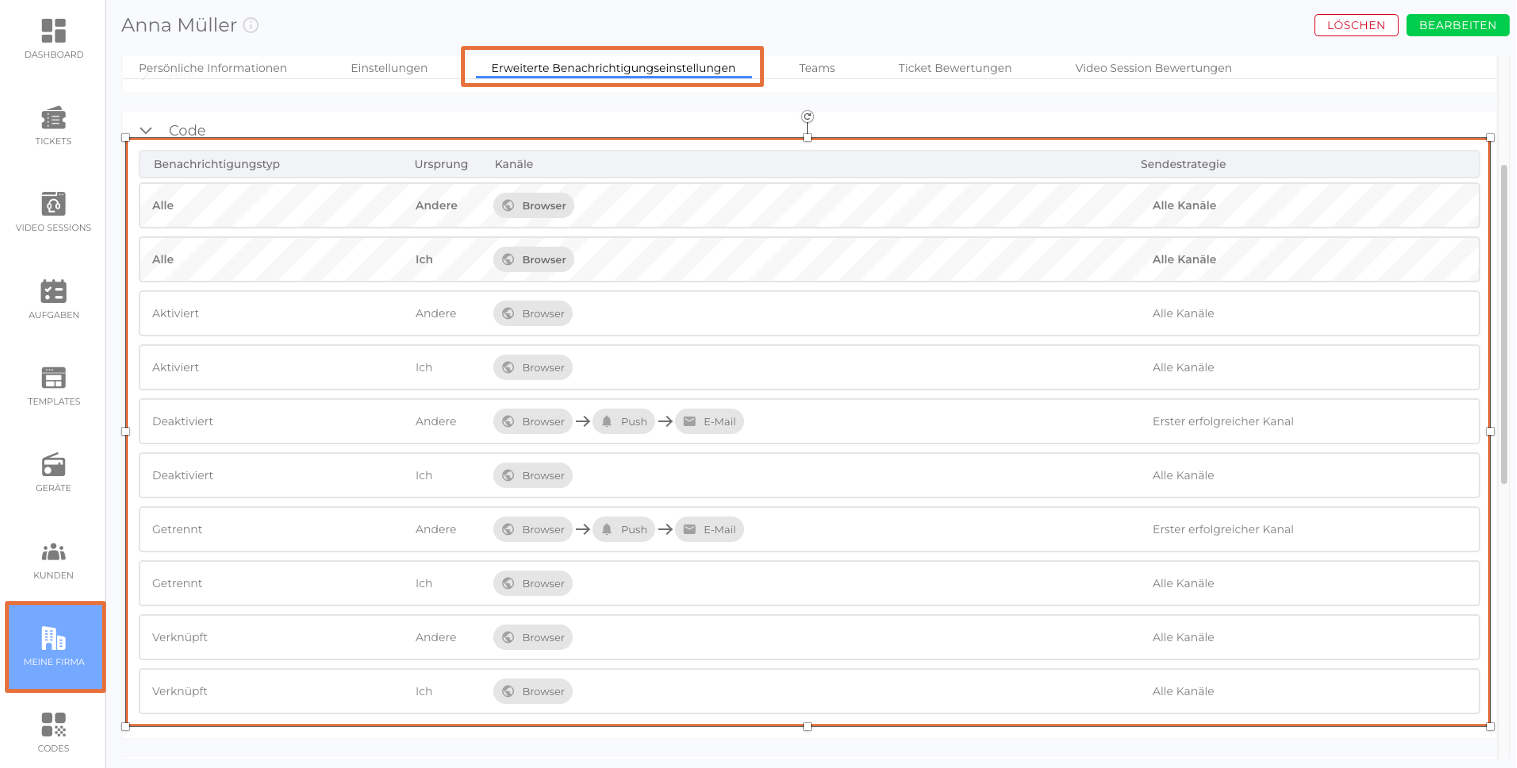Select Meine Firma in the sidebar

coord(55,646)
